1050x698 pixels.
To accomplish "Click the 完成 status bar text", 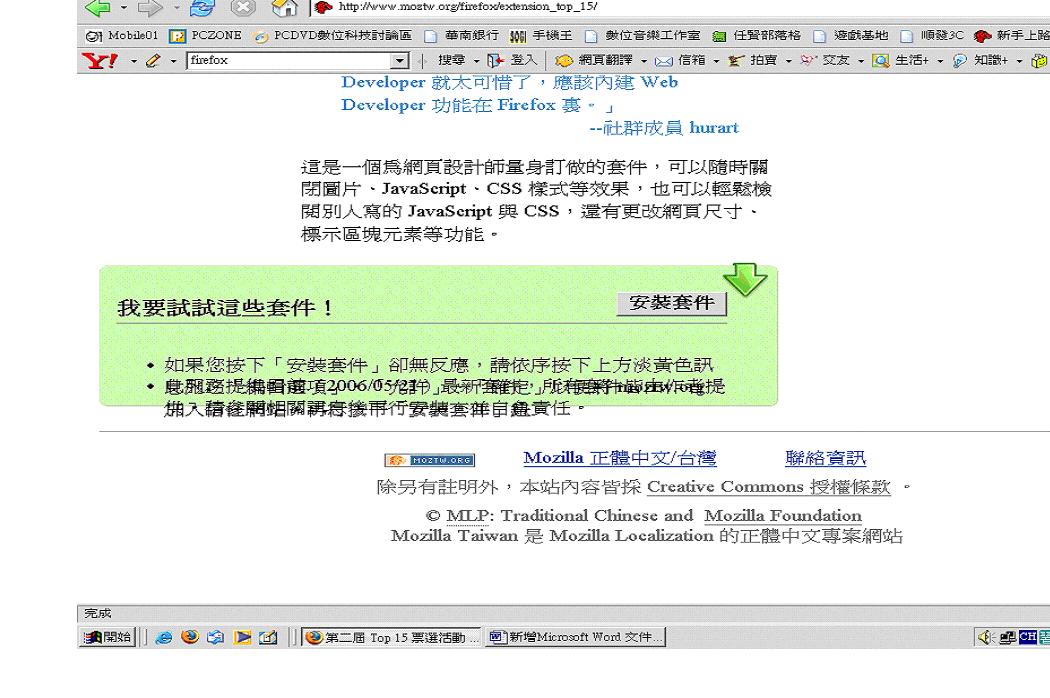I will coord(98,613).
